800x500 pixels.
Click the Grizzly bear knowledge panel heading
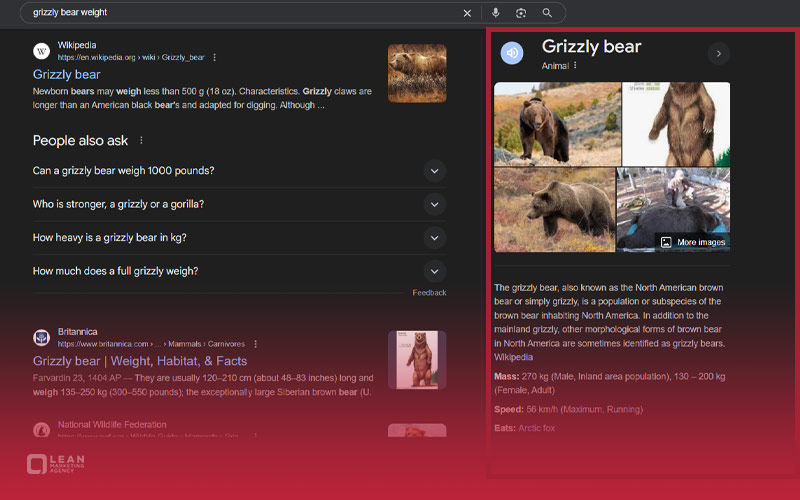click(591, 46)
